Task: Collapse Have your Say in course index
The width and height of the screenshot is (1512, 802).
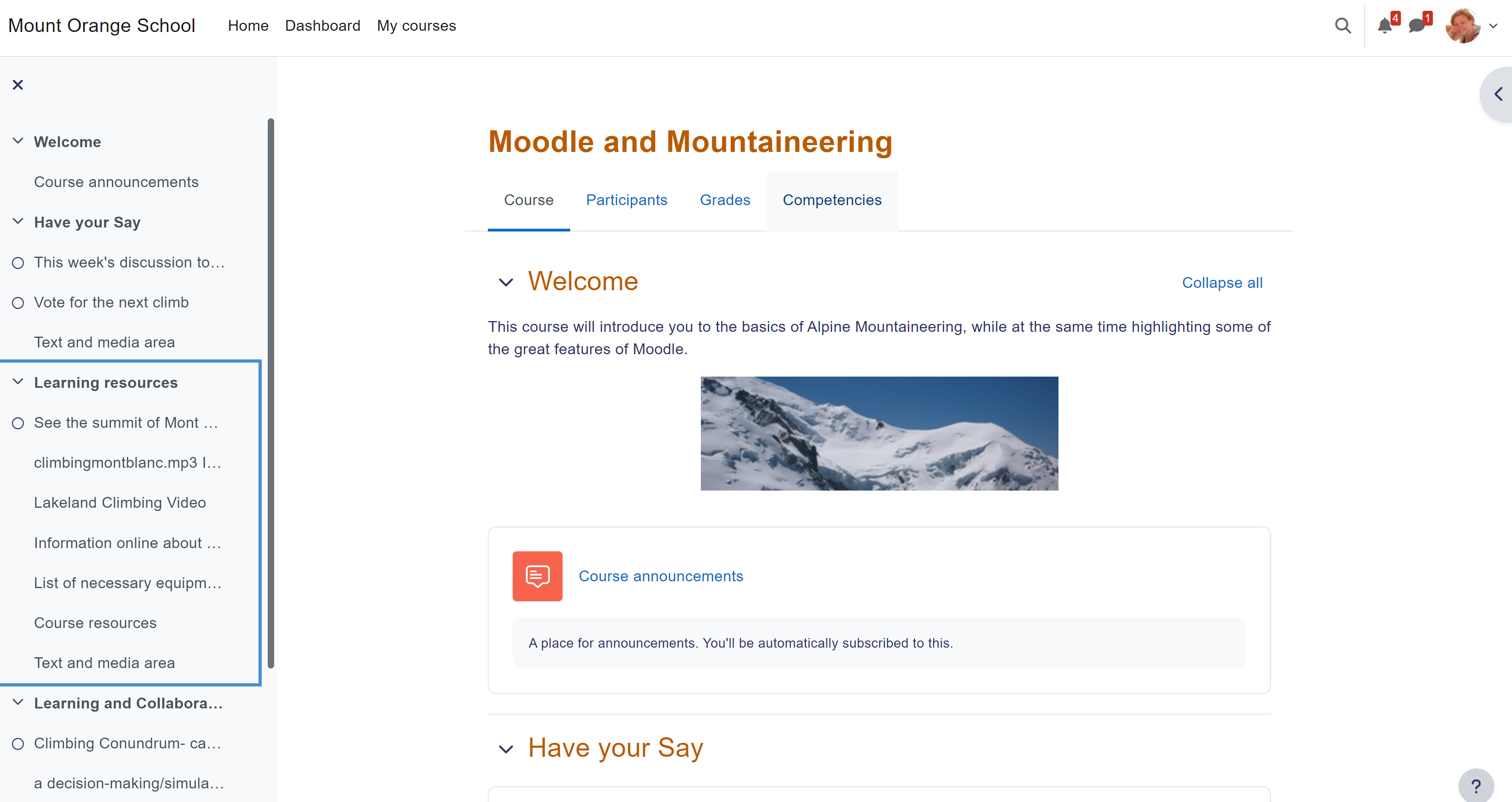Action: (18, 221)
